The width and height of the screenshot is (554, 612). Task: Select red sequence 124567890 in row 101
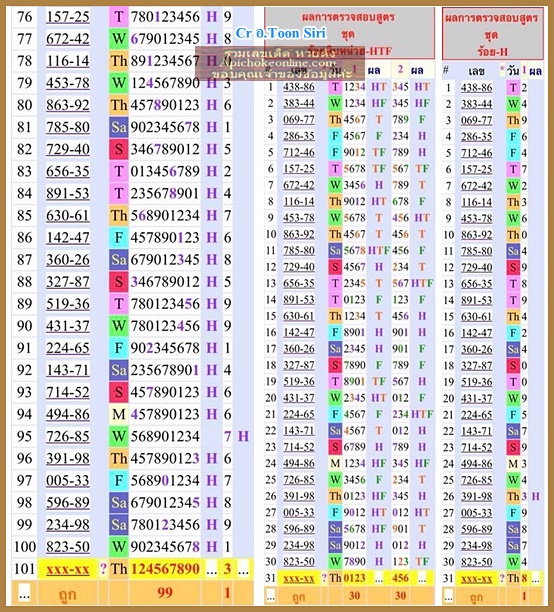pyautogui.click(x=165, y=569)
